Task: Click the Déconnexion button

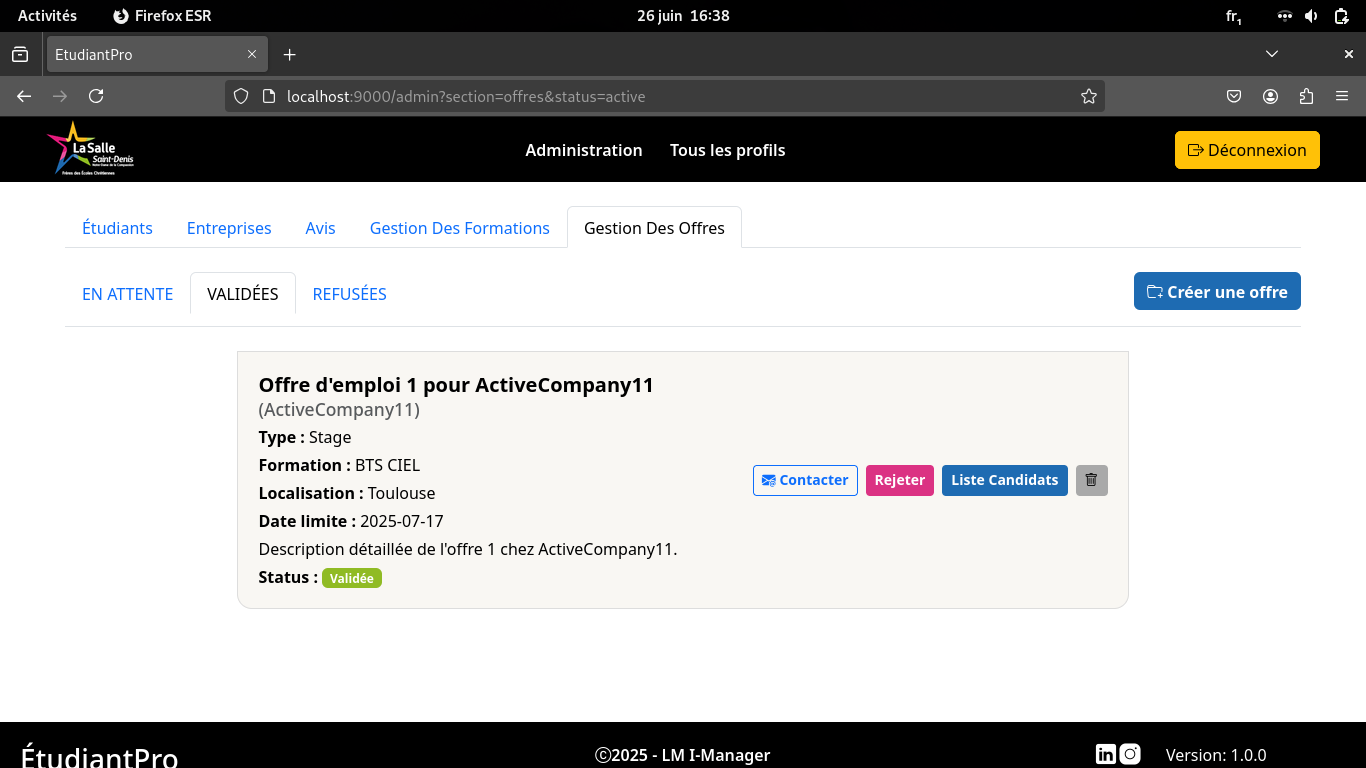Action: coord(1247,150)
